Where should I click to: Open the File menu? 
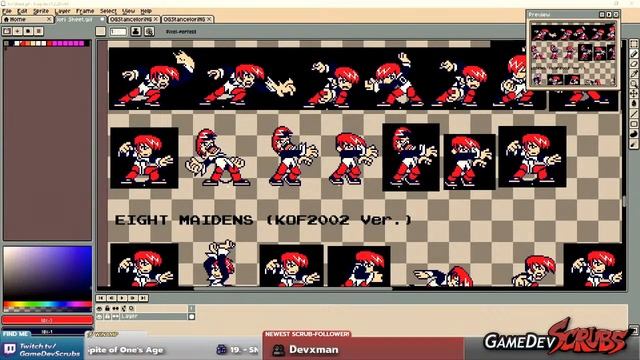(x=7, y=11)
